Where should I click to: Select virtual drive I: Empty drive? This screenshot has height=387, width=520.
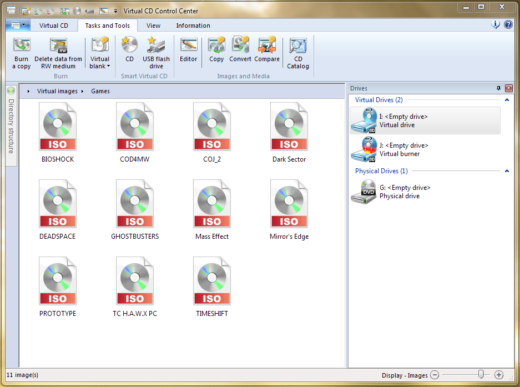(x=425, y=120)
